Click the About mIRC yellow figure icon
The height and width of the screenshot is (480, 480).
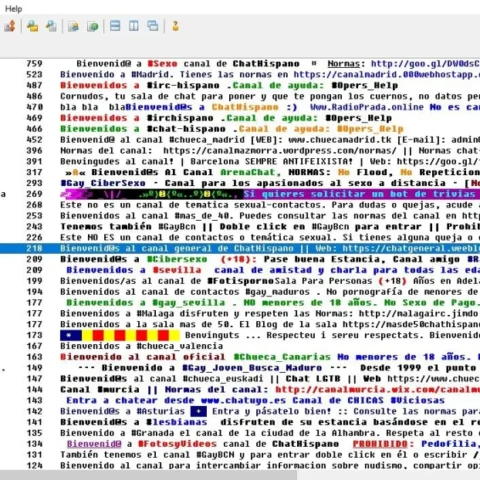pyautogui.click(x=175, y=26)
